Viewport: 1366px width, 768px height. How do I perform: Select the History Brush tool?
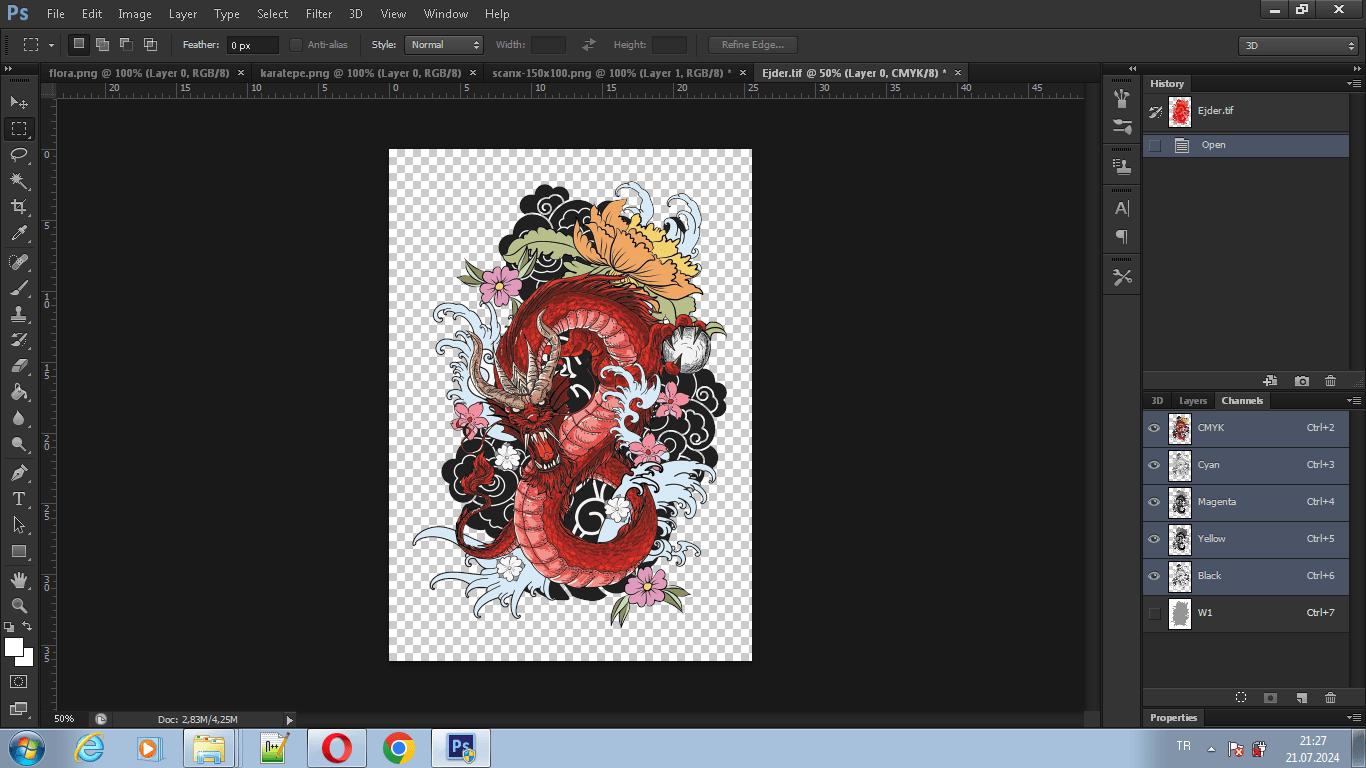tap(18, 340)
